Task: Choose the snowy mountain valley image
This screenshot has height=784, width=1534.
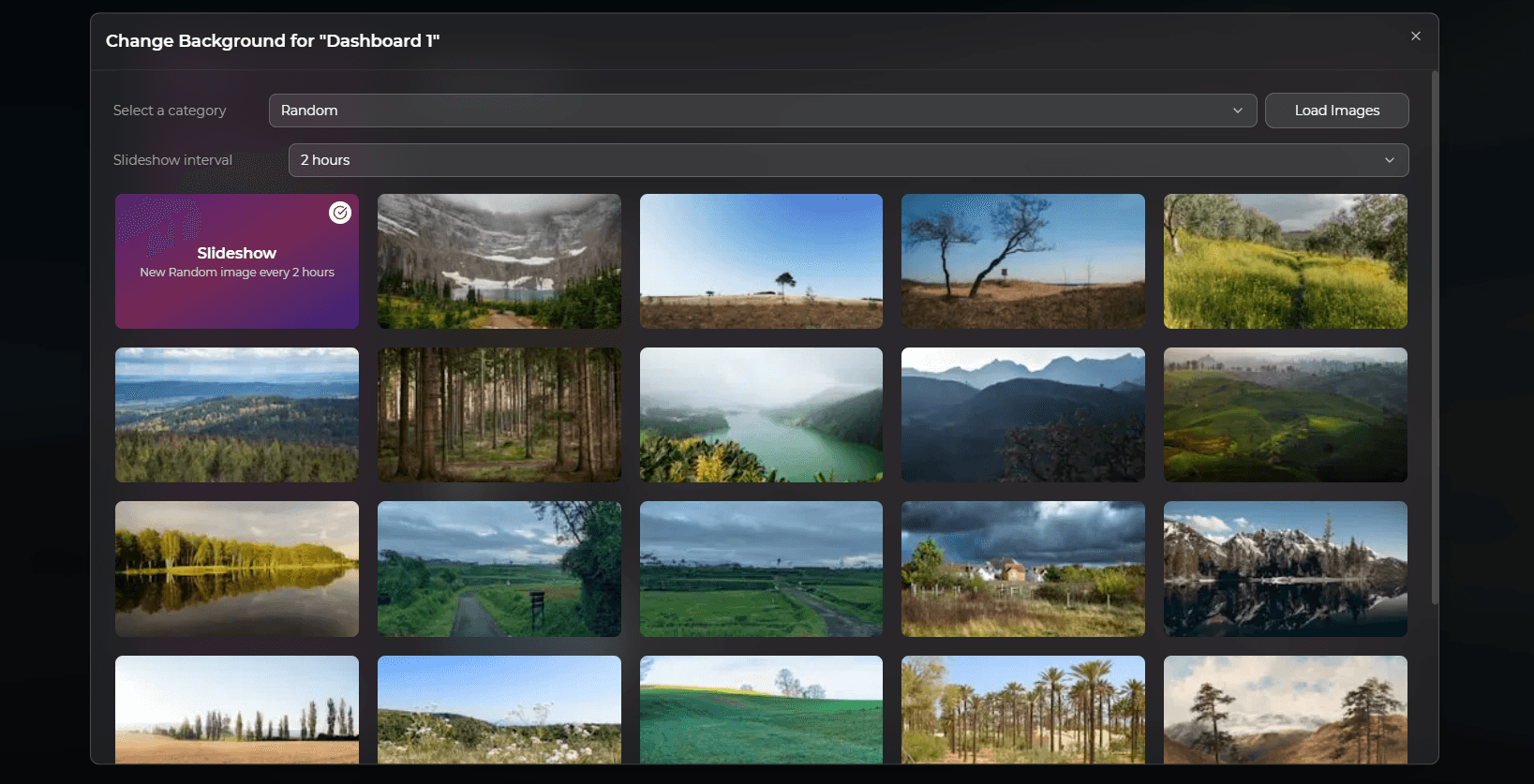Action: [499, 261]
